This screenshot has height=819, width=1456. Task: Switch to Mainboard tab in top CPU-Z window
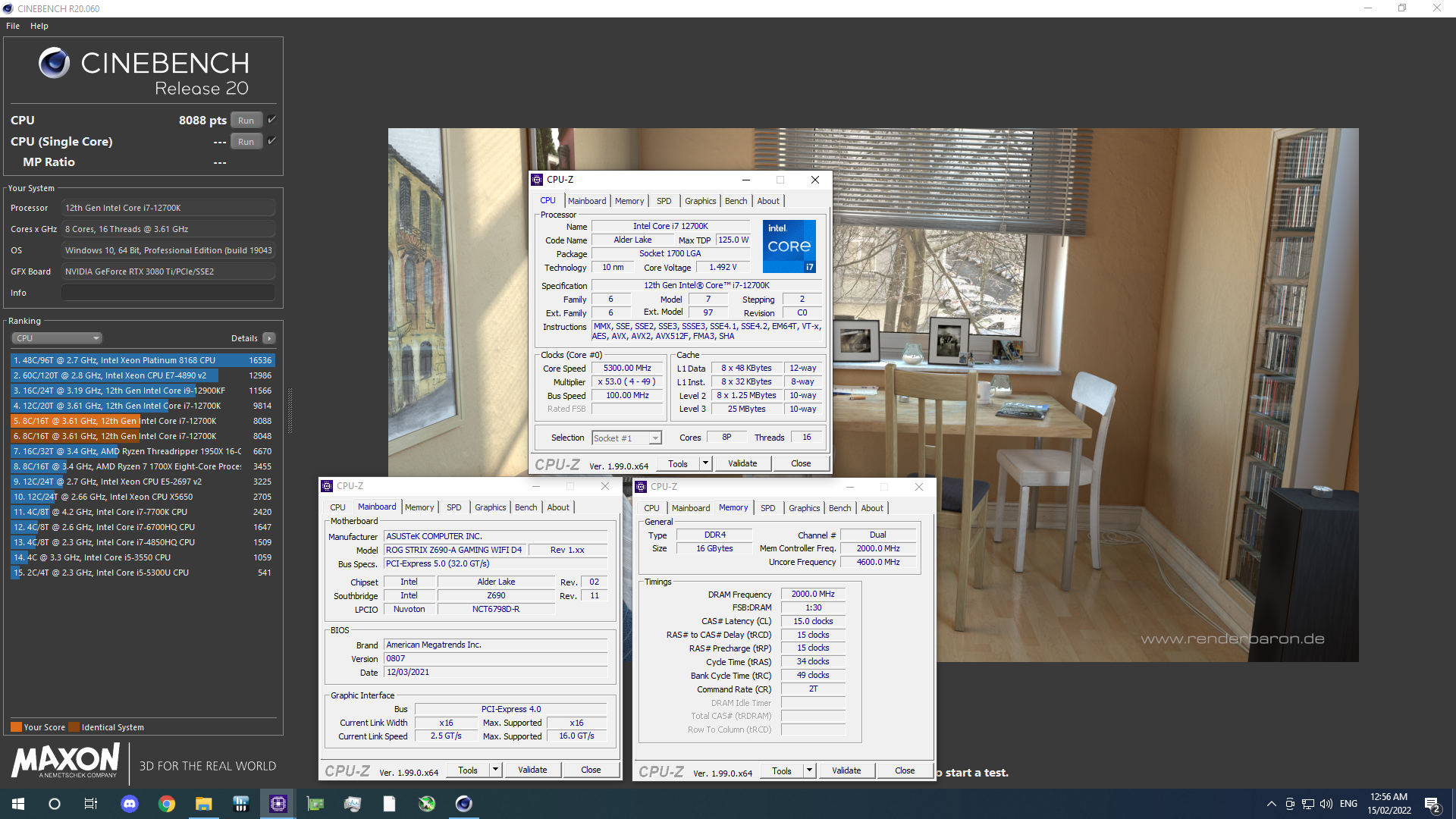587,201
